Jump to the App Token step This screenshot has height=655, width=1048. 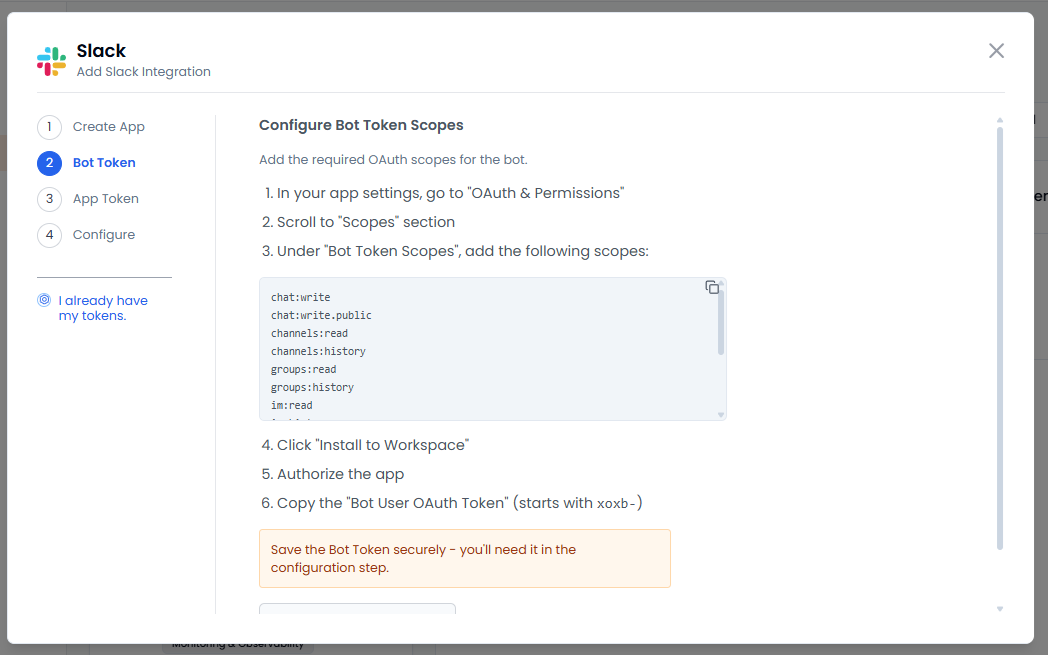point(106,199)
